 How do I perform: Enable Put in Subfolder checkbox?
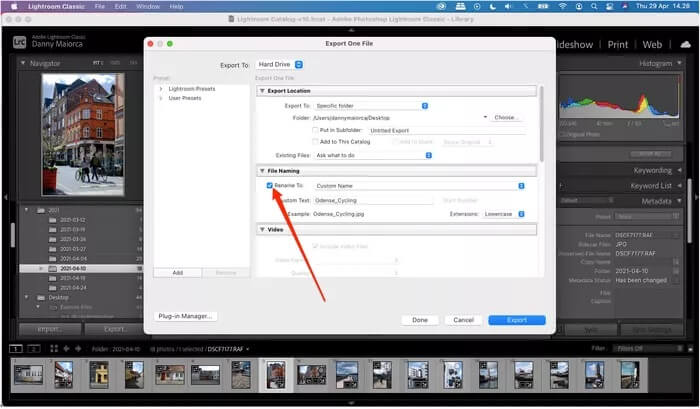pyautogui.click(x=315, y=130)
